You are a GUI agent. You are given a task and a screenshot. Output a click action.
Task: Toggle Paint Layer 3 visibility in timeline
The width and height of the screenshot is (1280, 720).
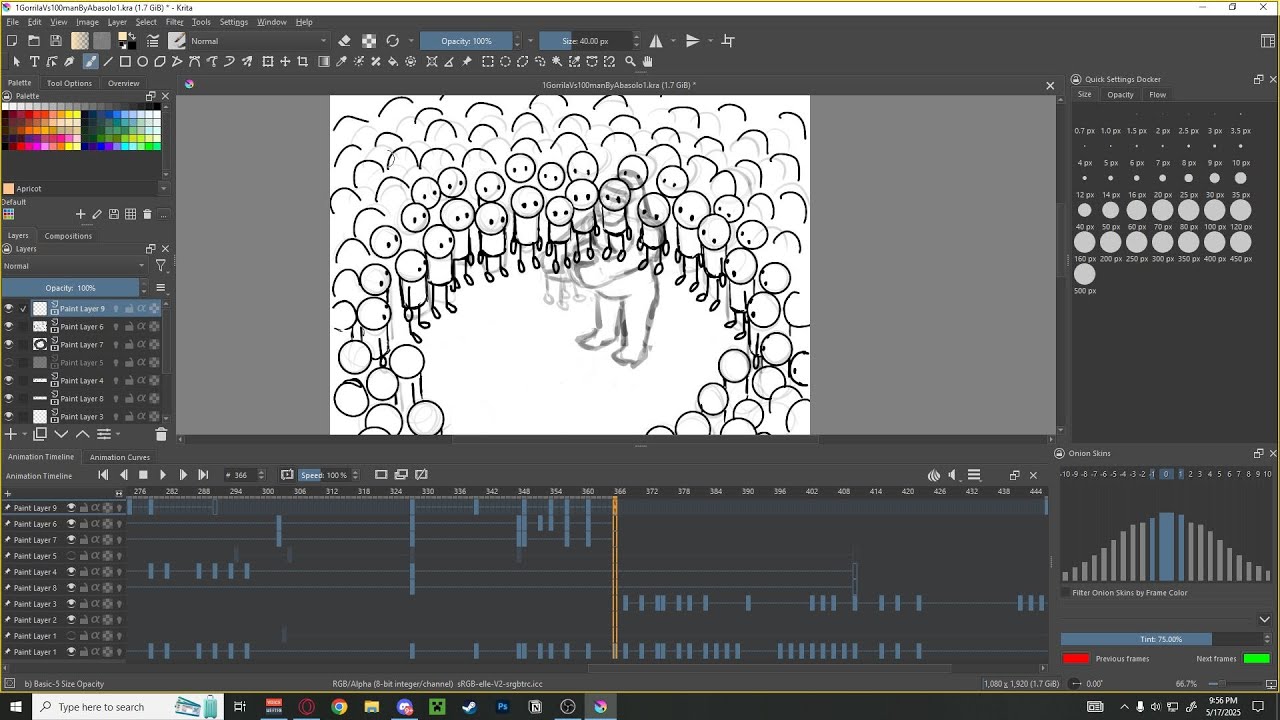point(71,604)
